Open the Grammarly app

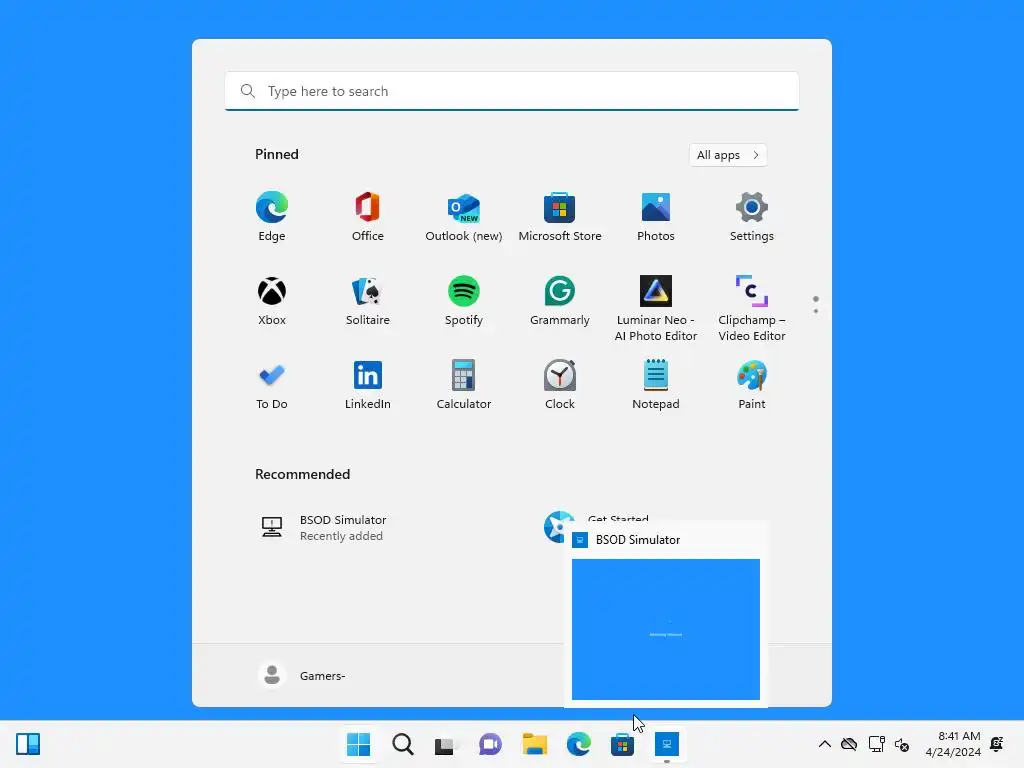point(560,301)
